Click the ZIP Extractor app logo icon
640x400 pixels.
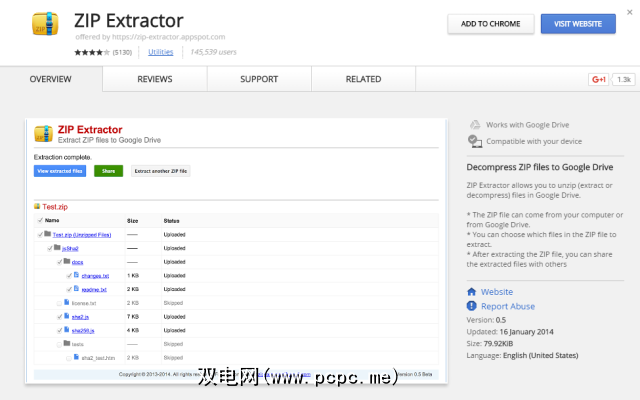[x=45, y=24]
